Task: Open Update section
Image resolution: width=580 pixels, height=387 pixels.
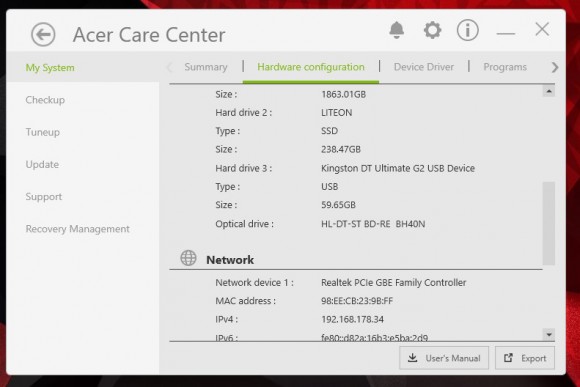Action: (42, 164)
